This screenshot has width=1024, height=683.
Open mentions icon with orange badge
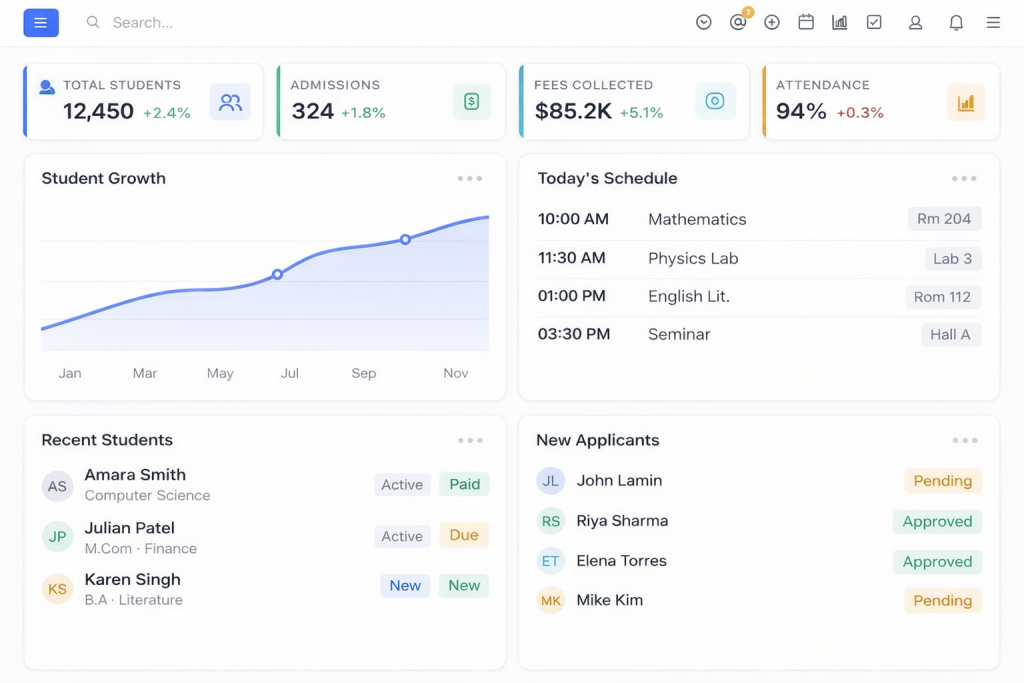click(739, 22)
